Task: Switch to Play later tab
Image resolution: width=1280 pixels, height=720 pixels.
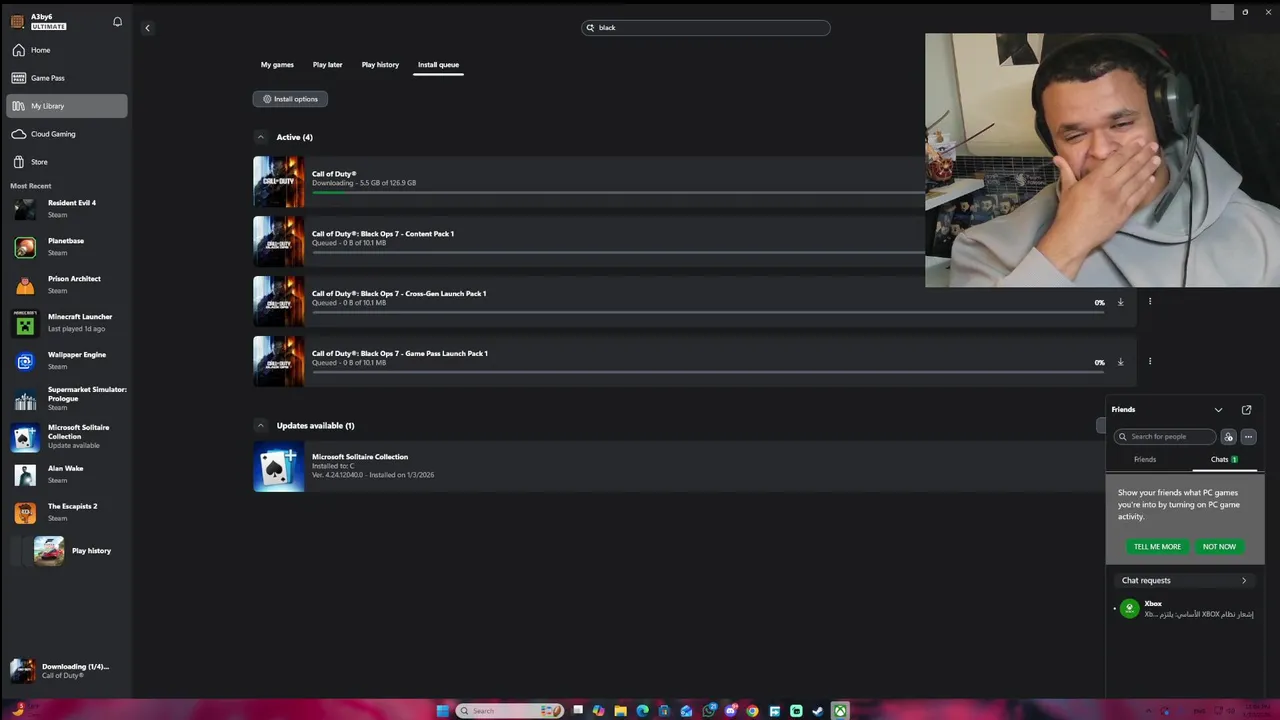Action: [x=327, y=65]
